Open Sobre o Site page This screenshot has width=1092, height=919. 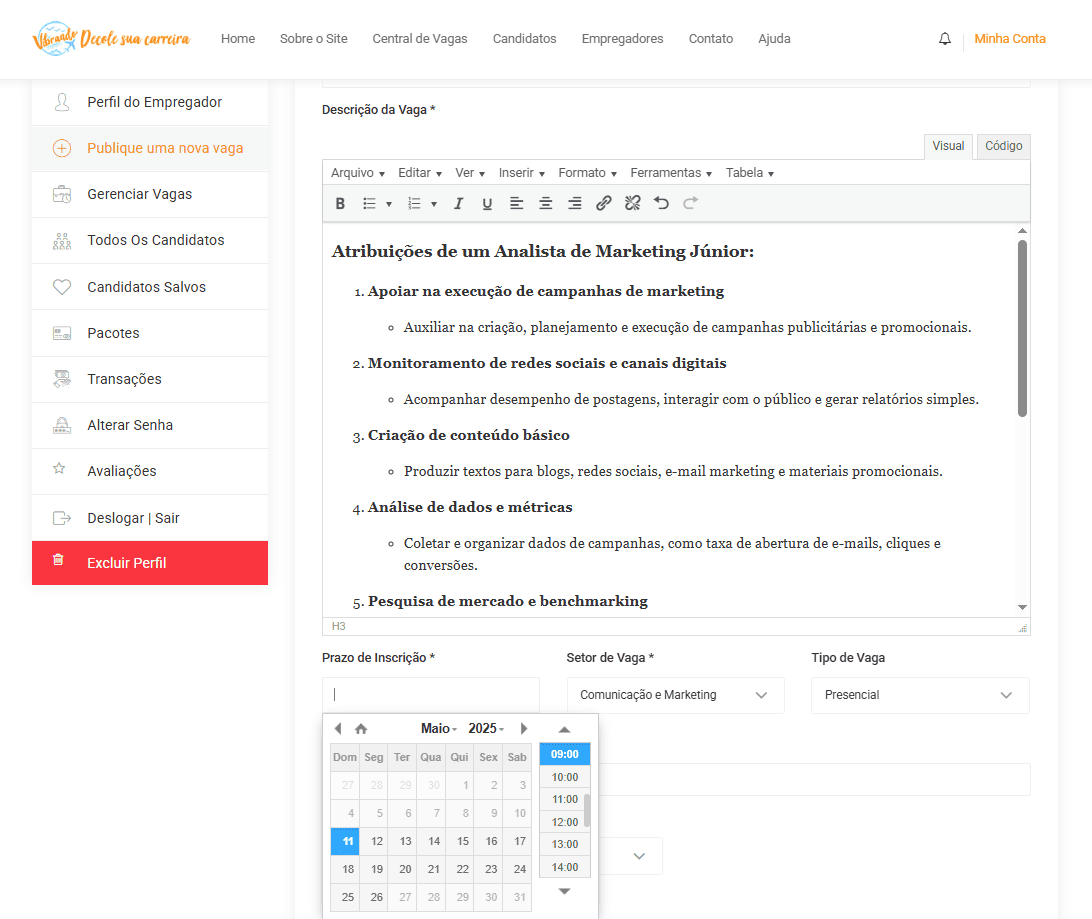click(313, 39)
